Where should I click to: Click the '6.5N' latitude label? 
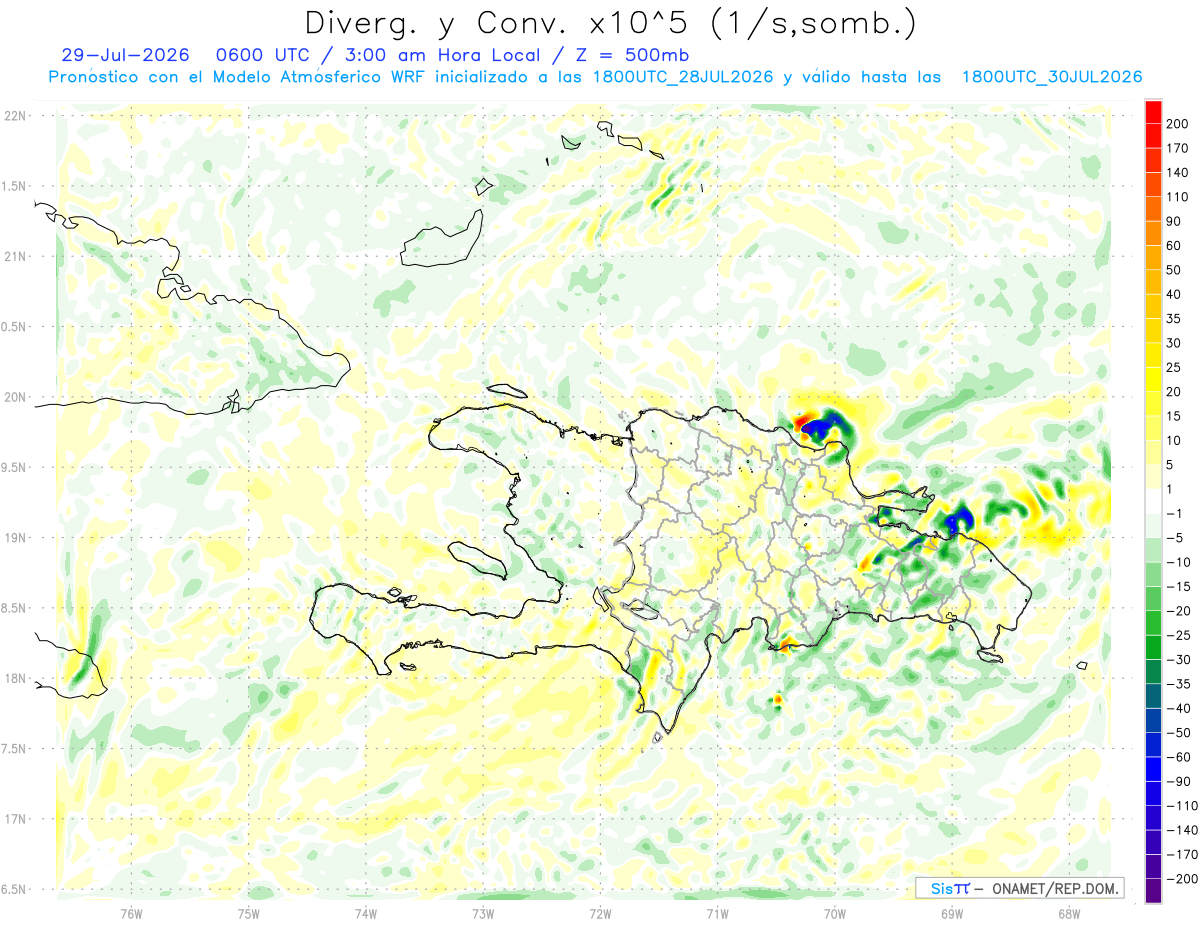14,889
